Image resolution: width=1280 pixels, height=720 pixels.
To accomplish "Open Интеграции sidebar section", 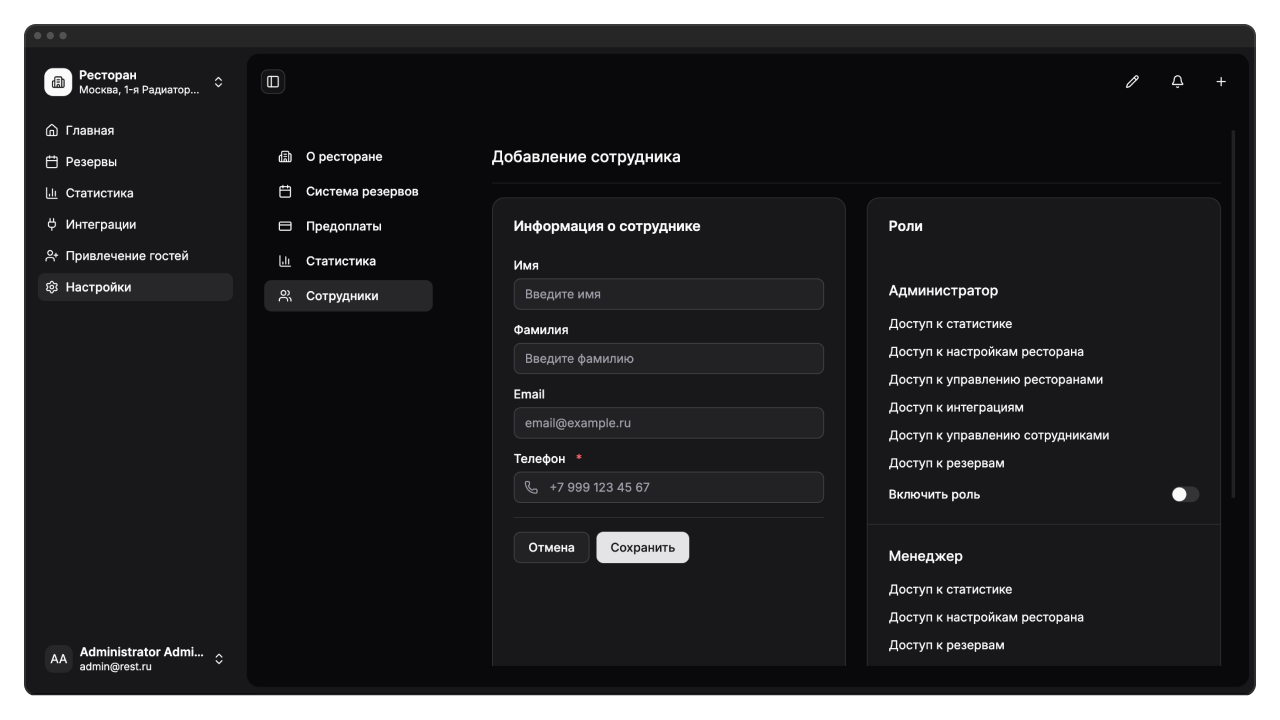I will tap(100, 224).
